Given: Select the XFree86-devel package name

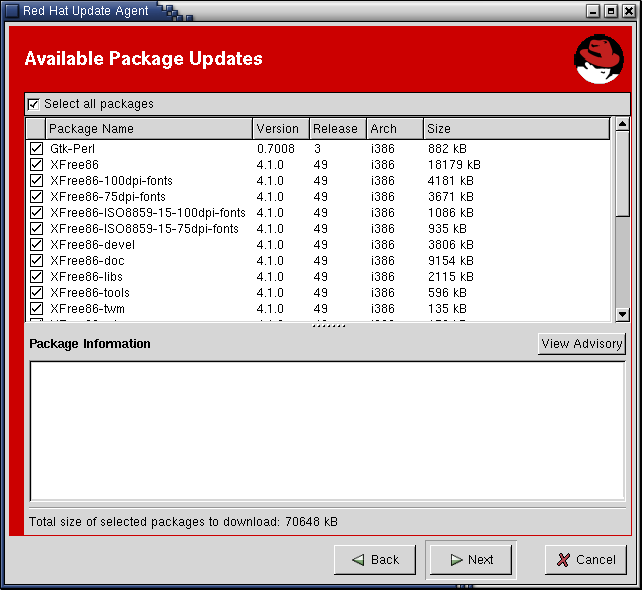Looking at the screenshot, I should coord(93,244).
